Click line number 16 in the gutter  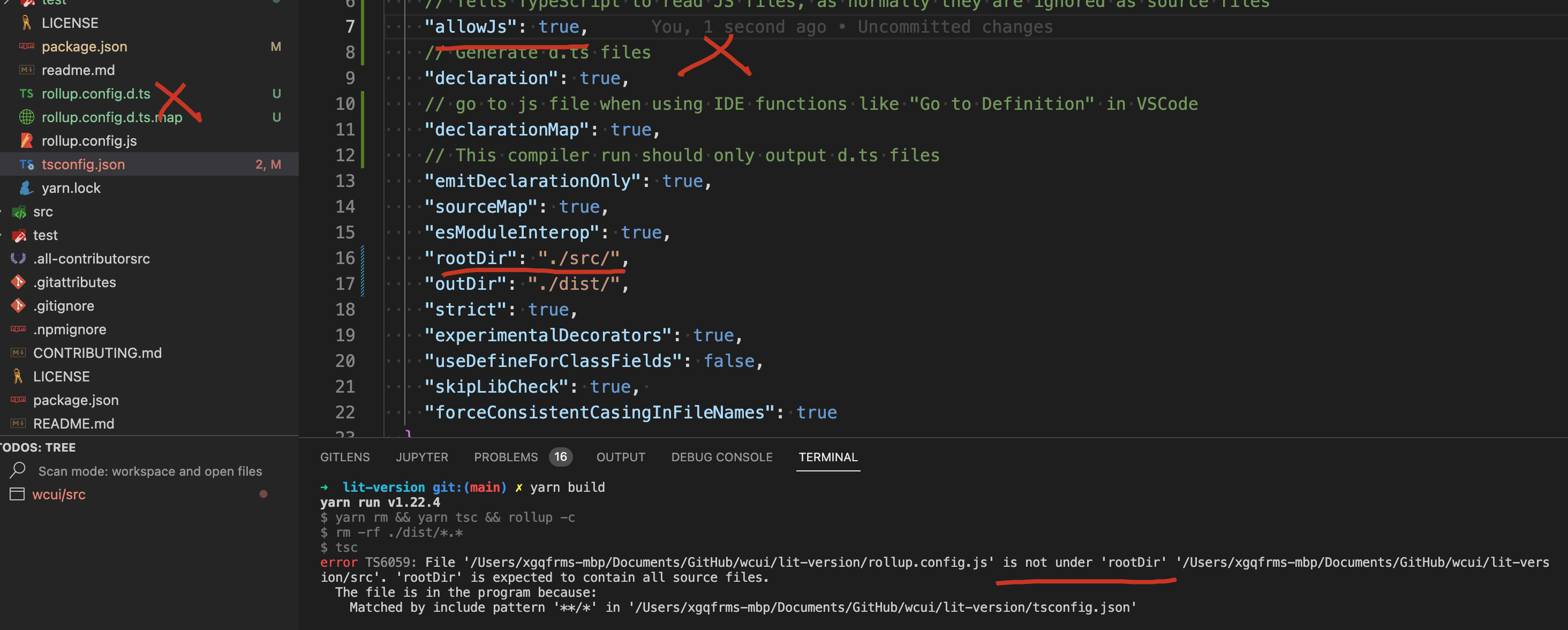coord(345,258)
